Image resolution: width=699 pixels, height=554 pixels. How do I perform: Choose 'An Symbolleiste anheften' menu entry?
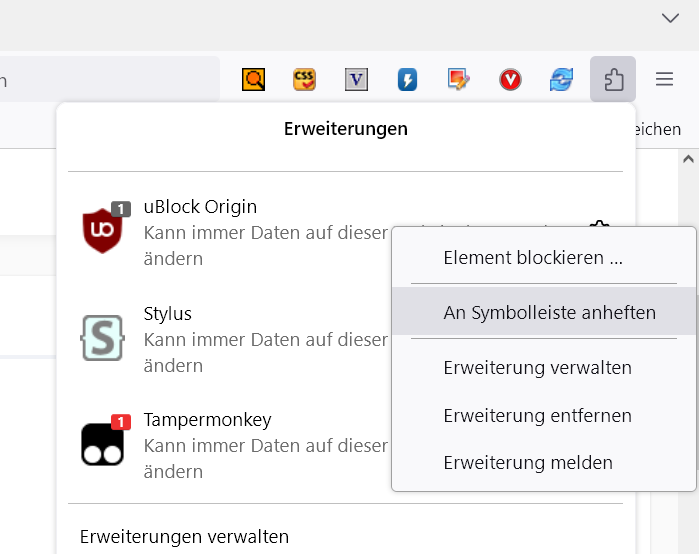point(549,313)
